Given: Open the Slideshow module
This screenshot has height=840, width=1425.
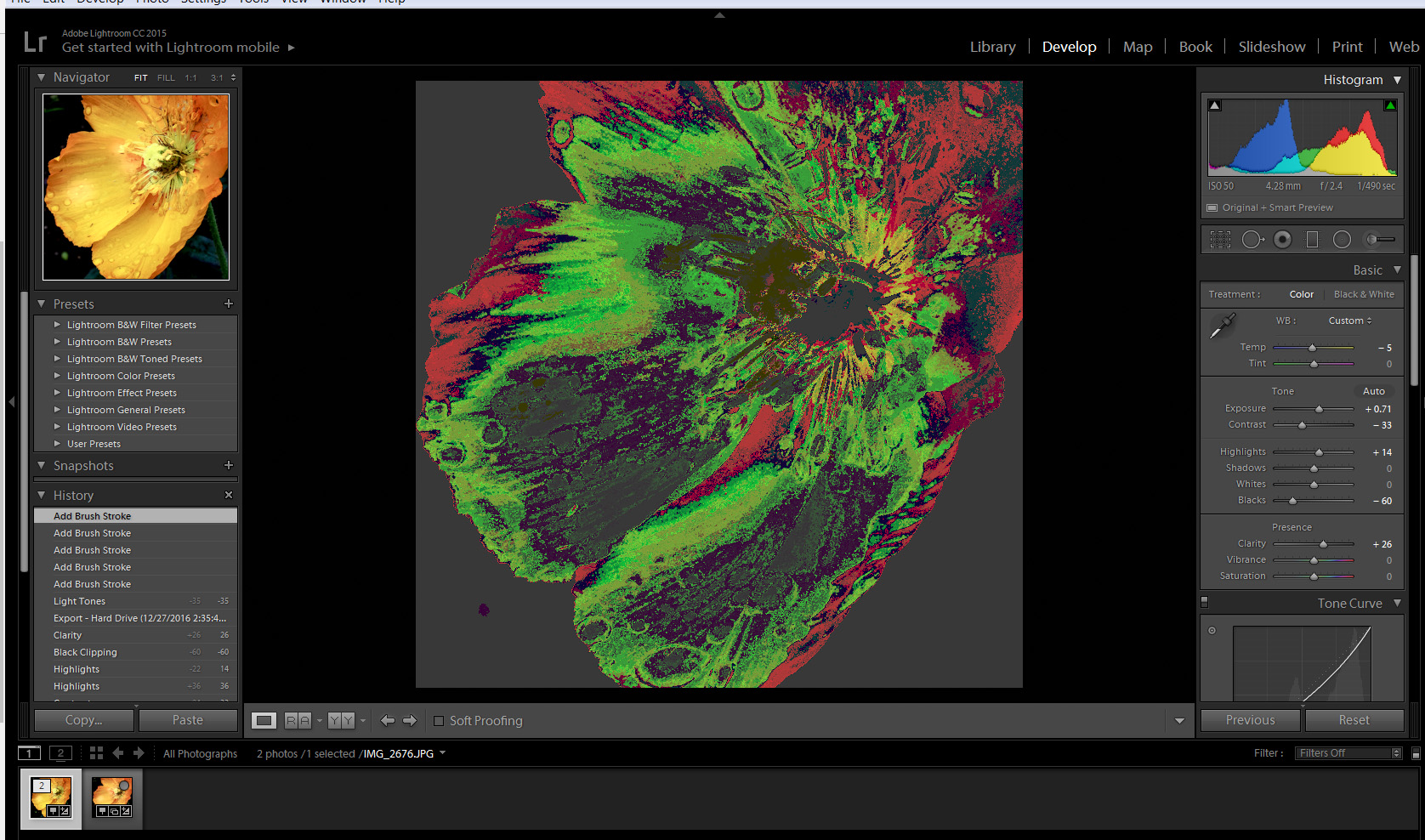Looking at the screenshot, I should pos(1271,47).
